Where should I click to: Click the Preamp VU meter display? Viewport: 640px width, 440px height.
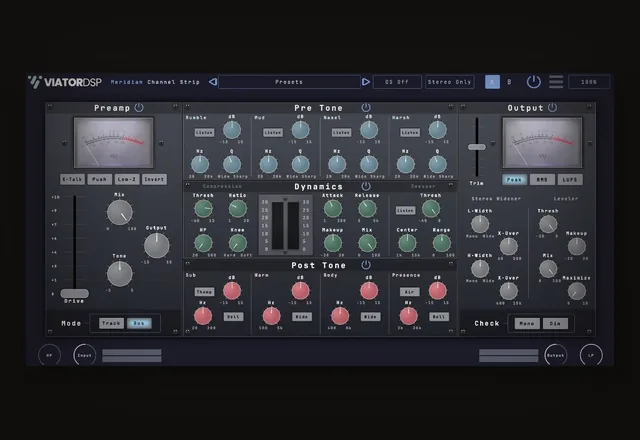pos(113,143)
